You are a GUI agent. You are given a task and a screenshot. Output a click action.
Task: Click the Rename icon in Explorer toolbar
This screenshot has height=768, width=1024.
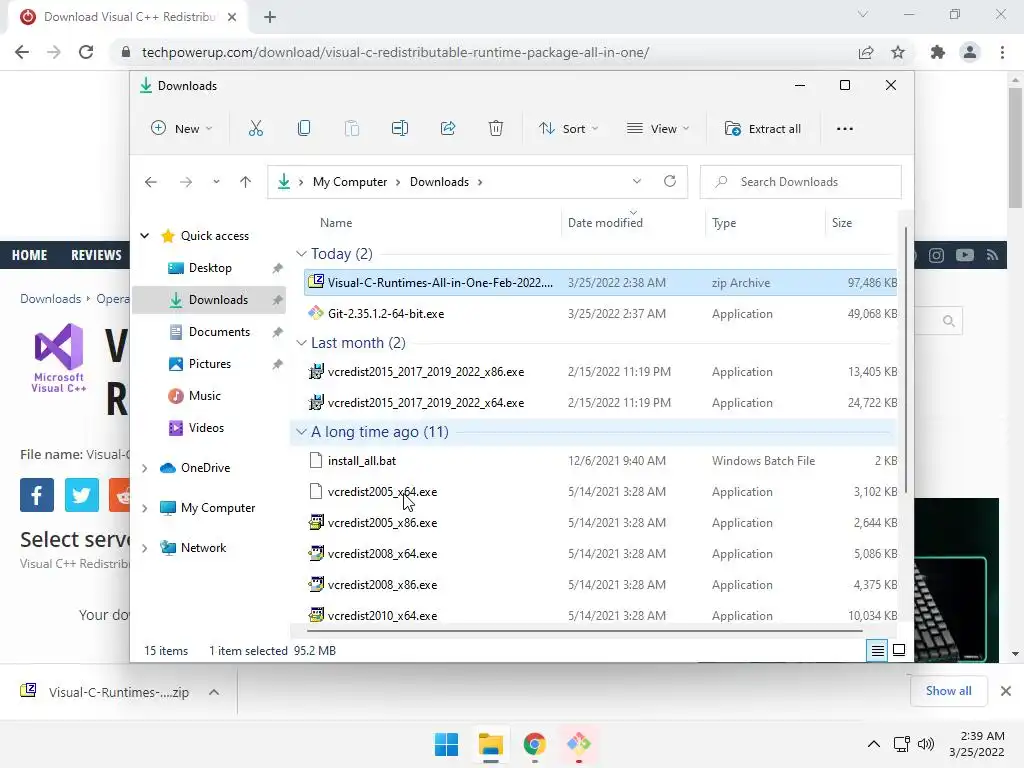(400, 129)
